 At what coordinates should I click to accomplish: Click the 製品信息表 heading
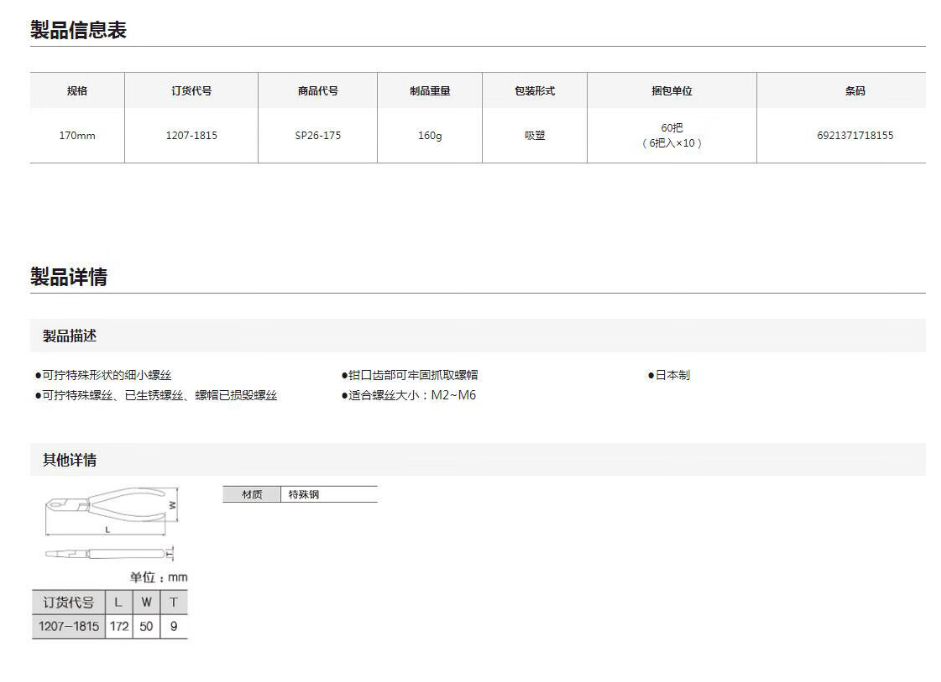[78, 30]
